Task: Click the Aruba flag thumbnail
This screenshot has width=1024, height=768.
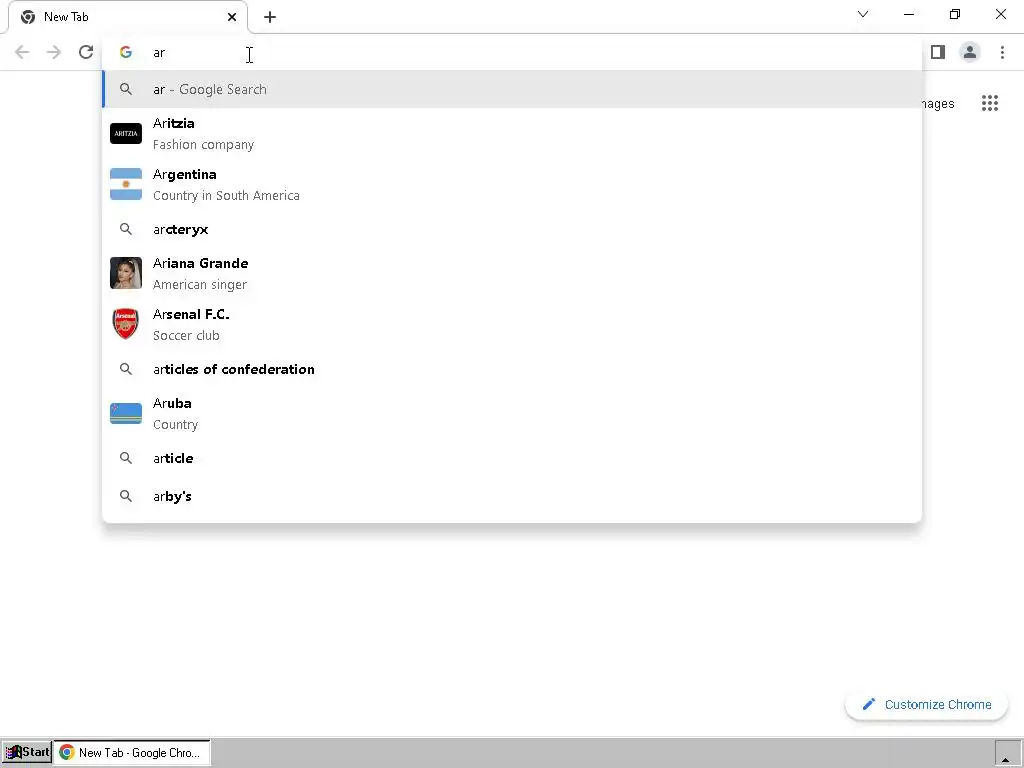Action: 125,413
